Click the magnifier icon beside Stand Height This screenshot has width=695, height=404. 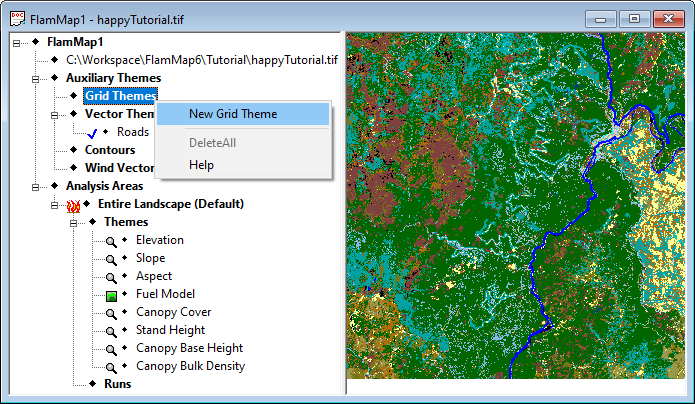111,332
